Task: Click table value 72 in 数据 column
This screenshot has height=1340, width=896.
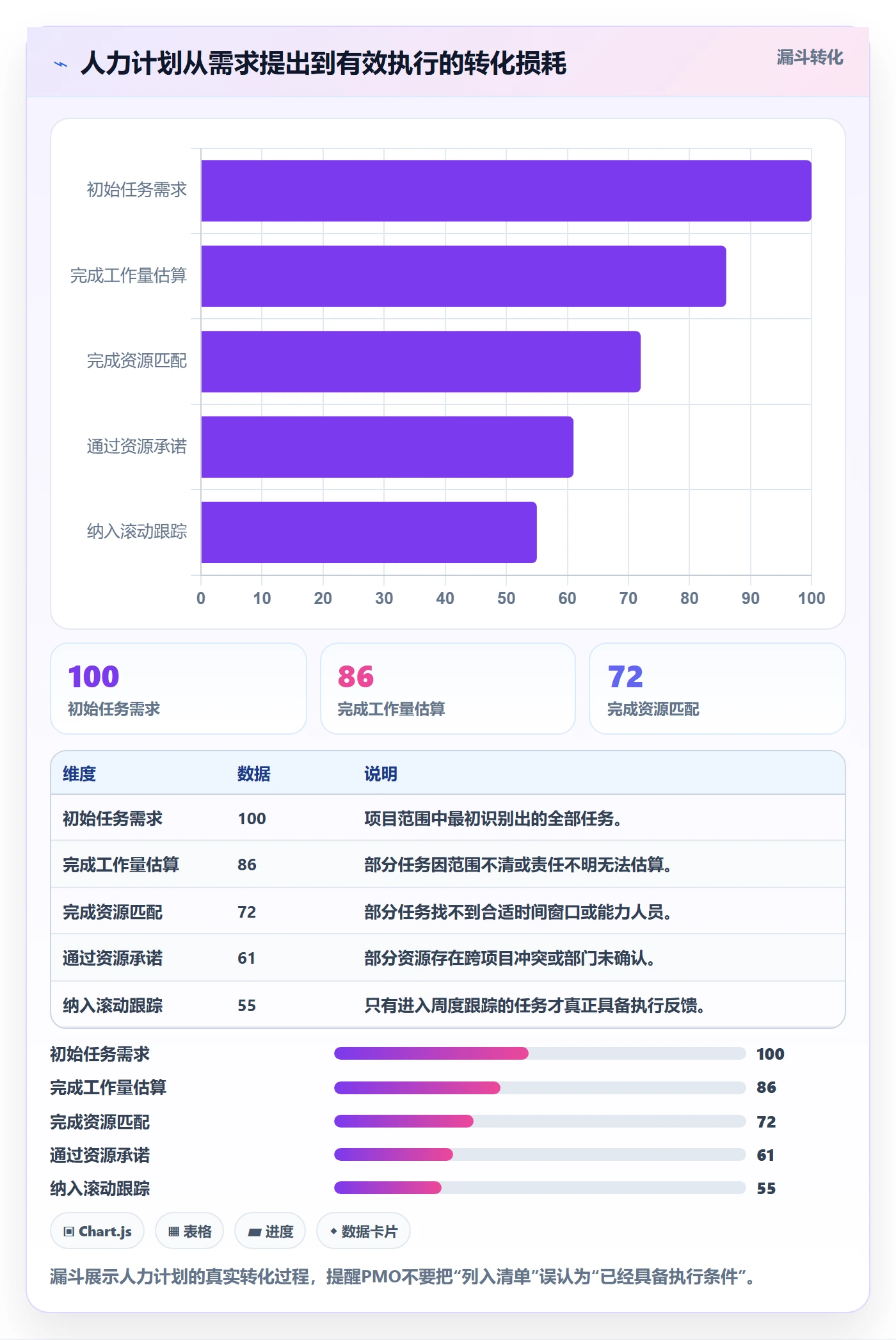Action: pyautogui.click(x=247, y=912)
